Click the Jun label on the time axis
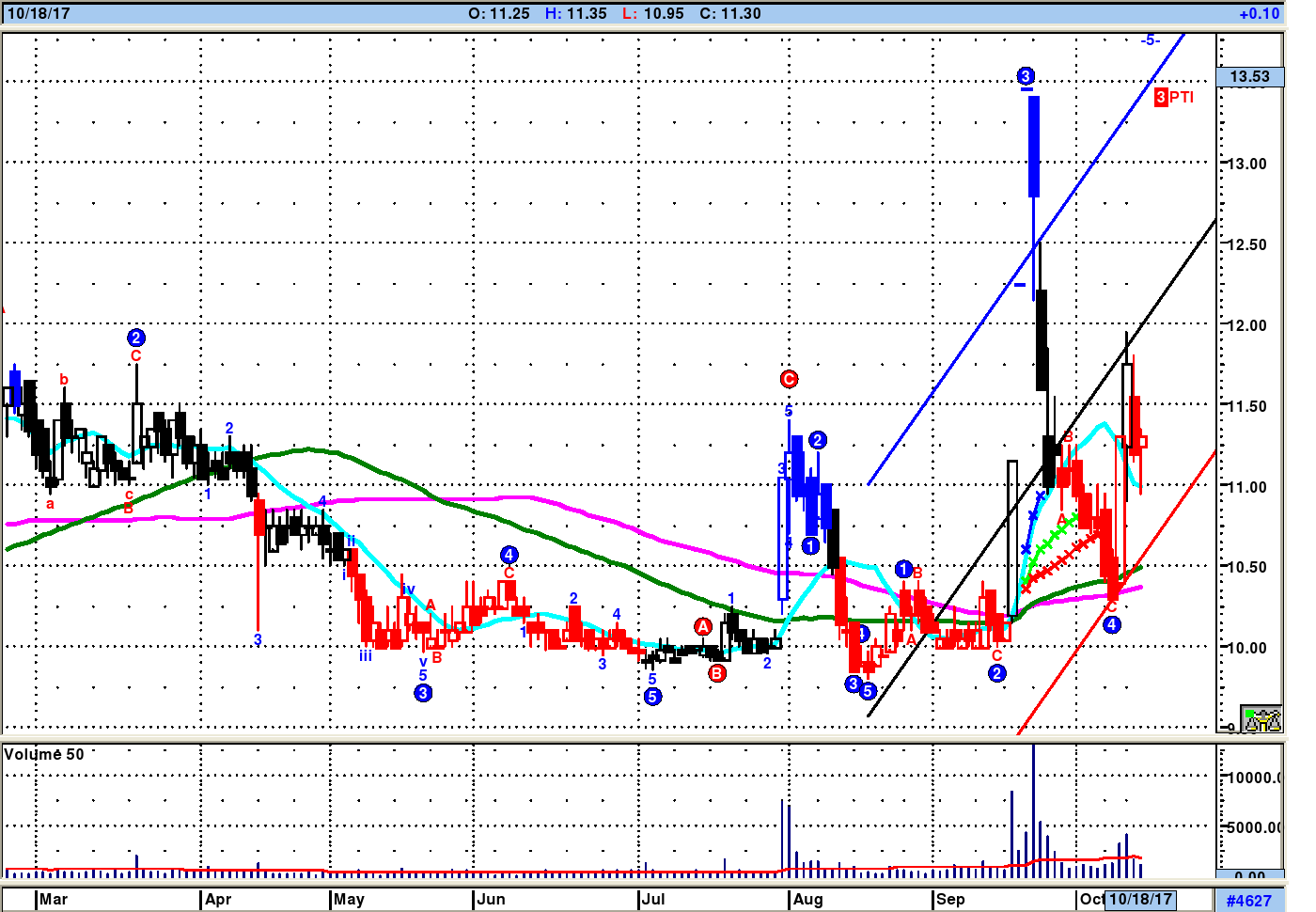 491,899
